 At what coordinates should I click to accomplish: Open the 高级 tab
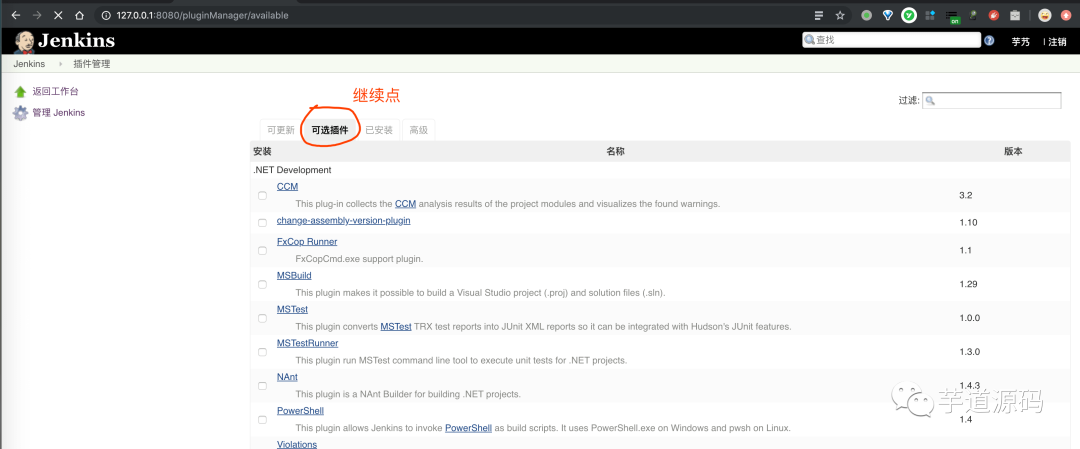(419, 130)
